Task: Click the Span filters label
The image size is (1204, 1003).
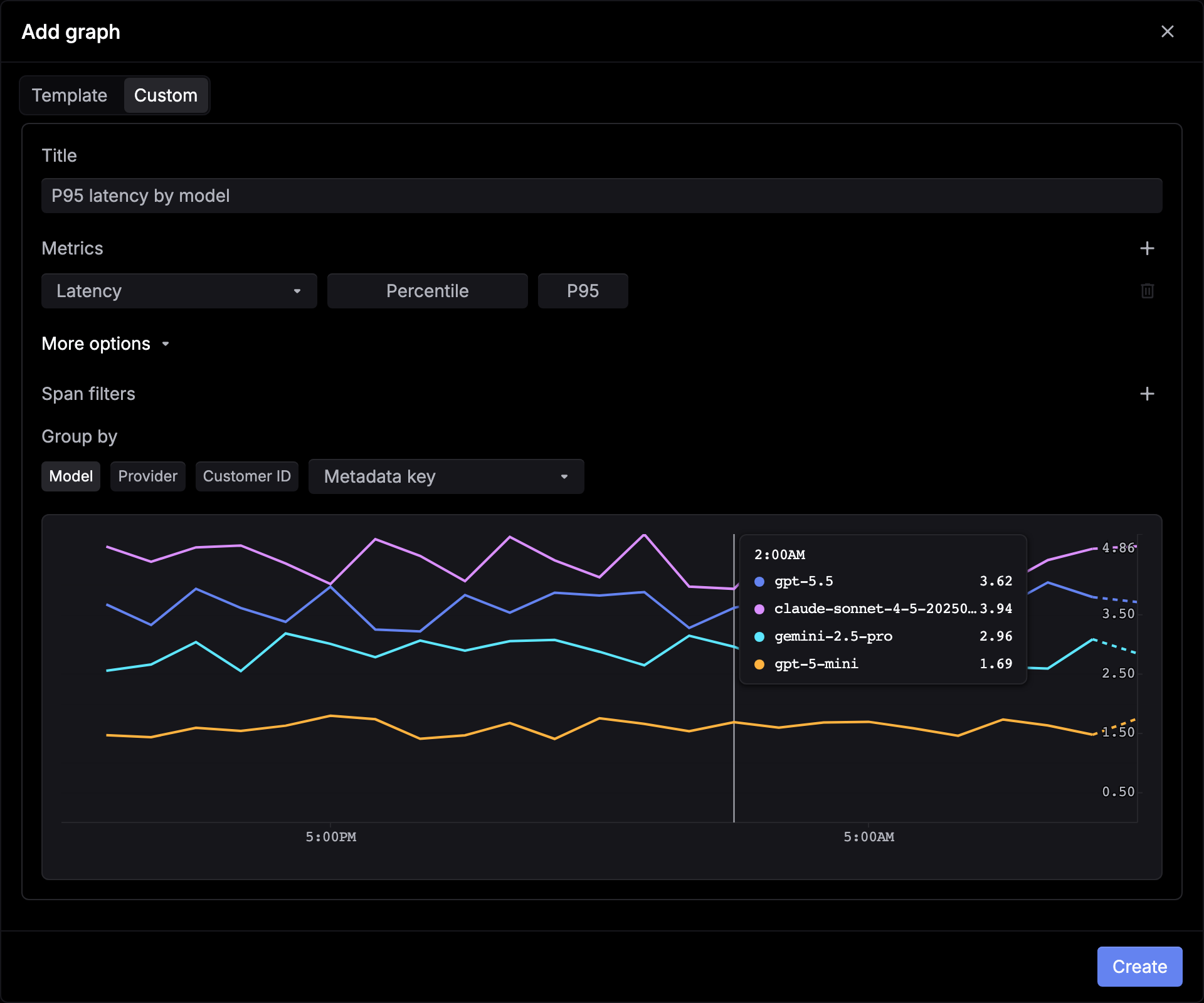Action: (x=88, y=394)
